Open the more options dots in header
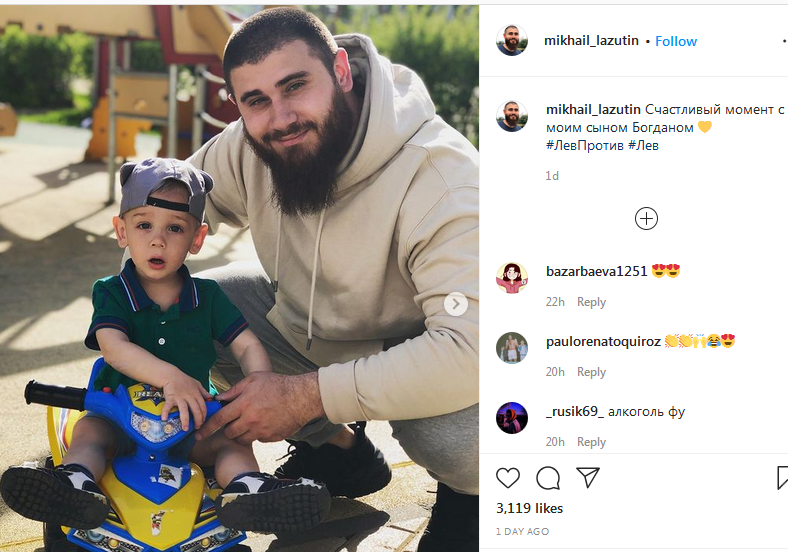The height and width of the screenshot is (552, 788). (x=784, y=40)
